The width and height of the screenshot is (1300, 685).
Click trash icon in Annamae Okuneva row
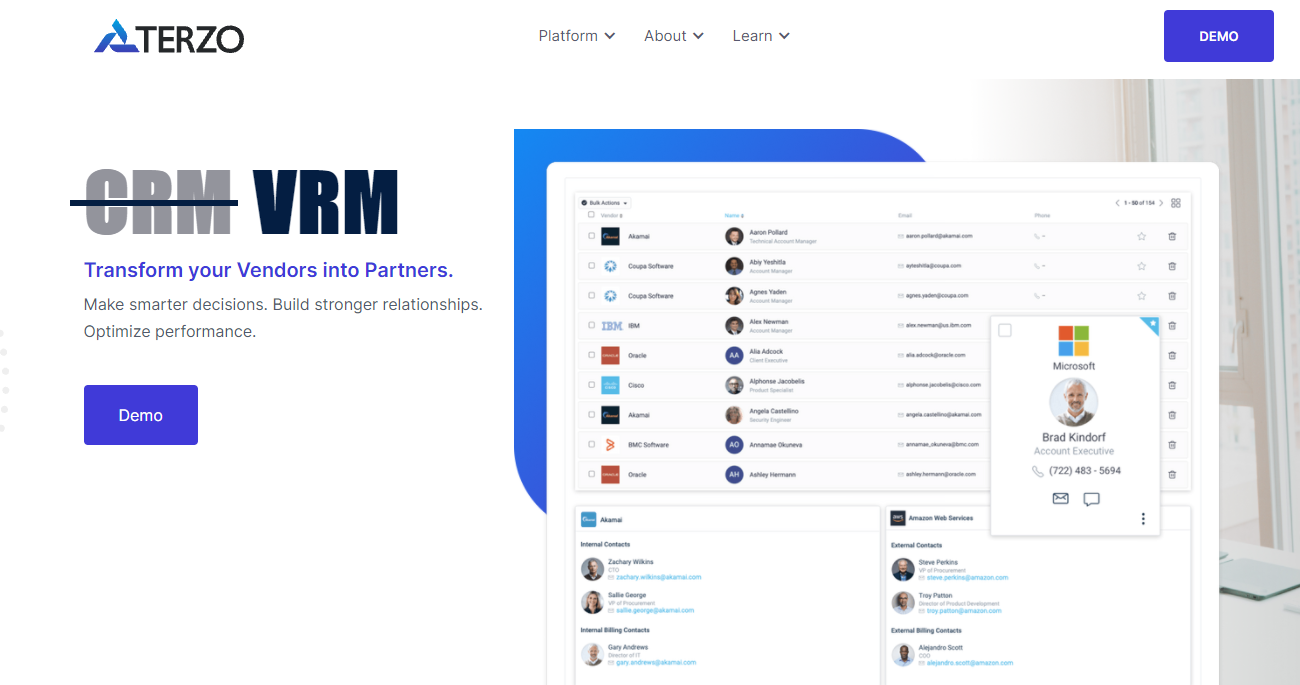click(1172, 445)
